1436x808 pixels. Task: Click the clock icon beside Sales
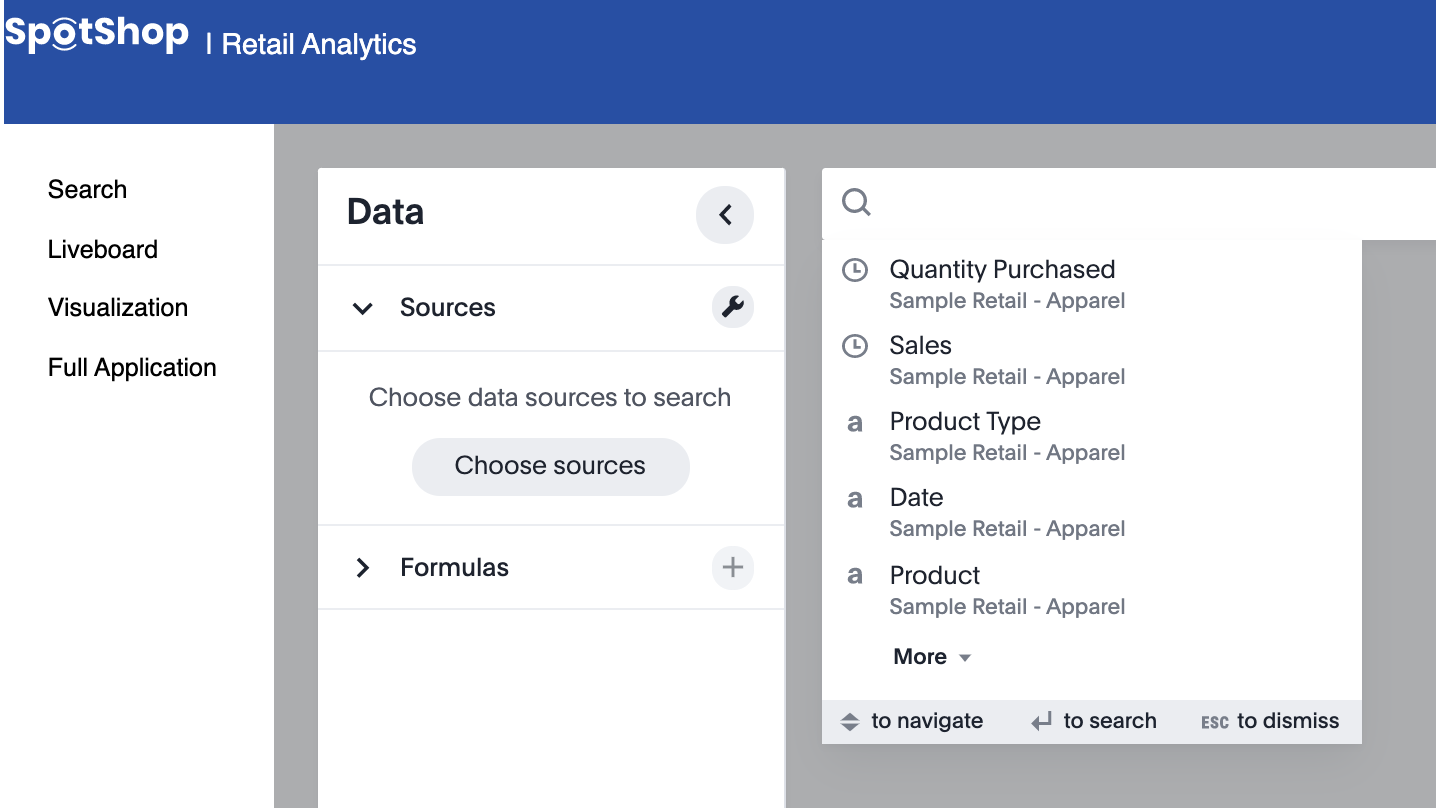point(855,346)
